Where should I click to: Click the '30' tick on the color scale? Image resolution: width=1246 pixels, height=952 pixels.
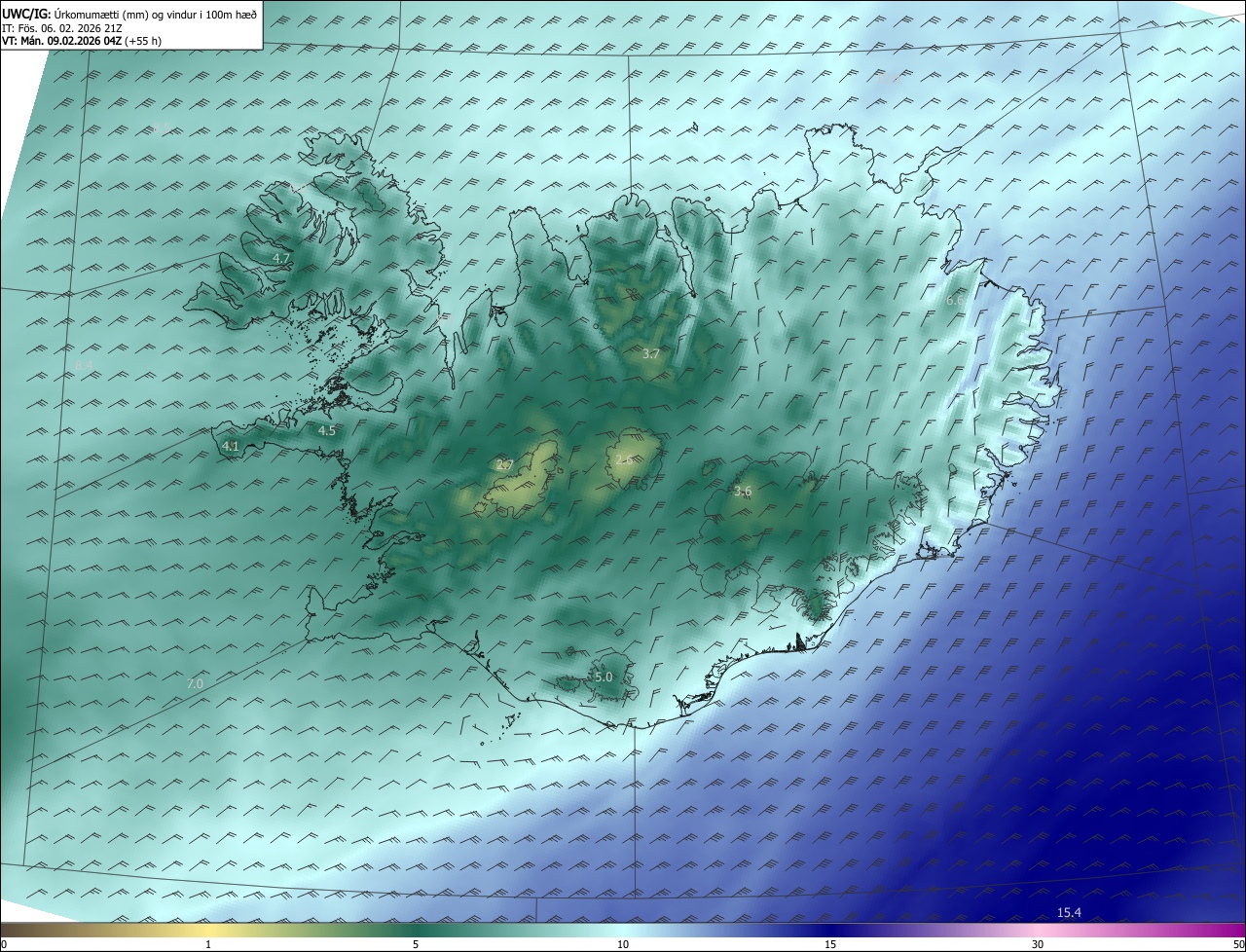[x=1038, y=944]
